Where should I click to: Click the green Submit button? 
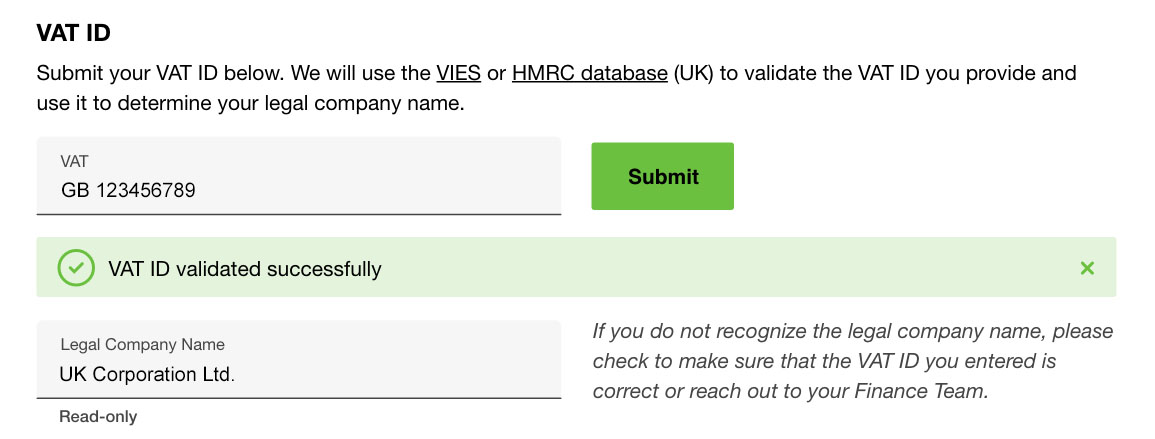tap(662, 176)
